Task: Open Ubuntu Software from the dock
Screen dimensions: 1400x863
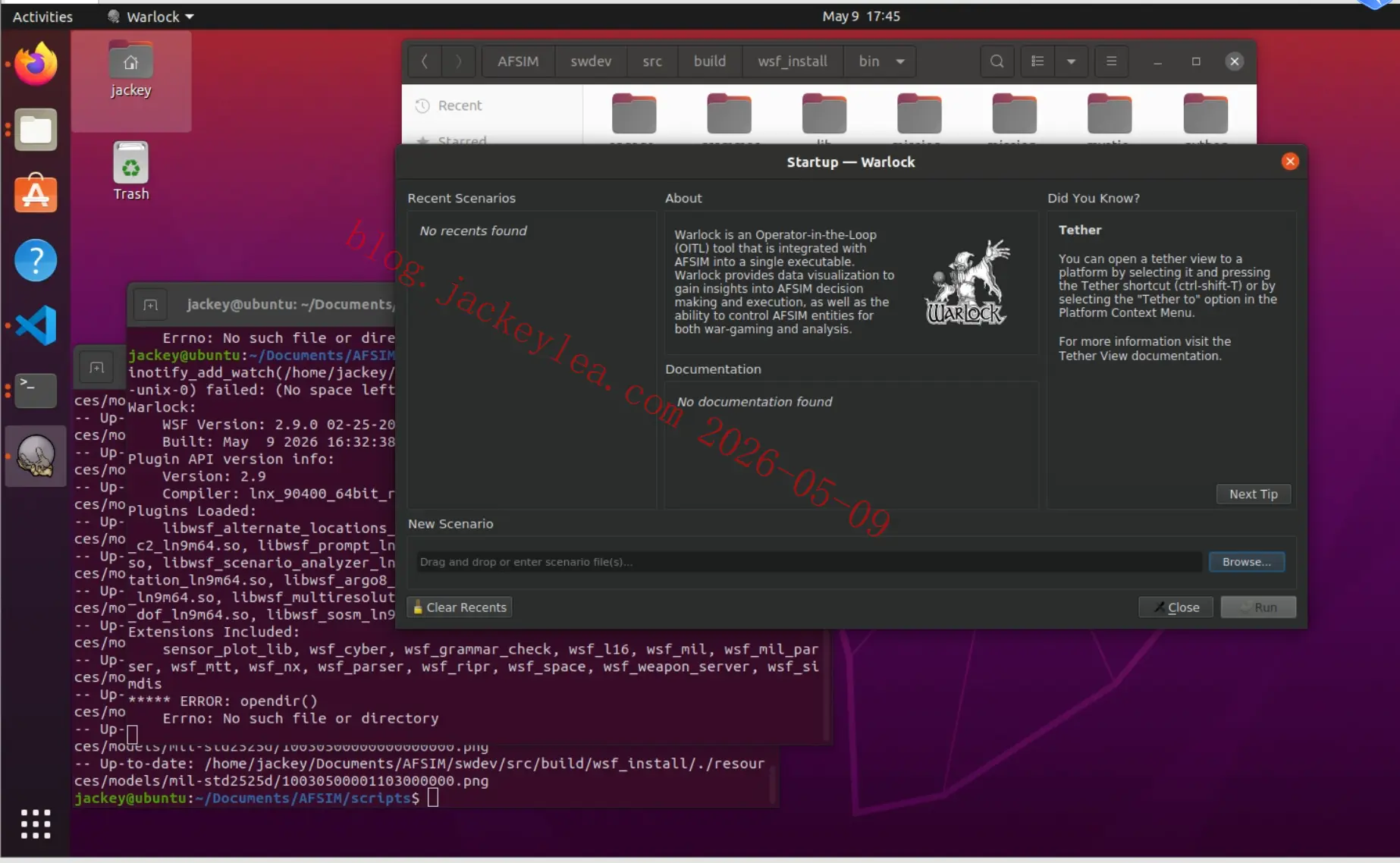Action: [36, 194]
